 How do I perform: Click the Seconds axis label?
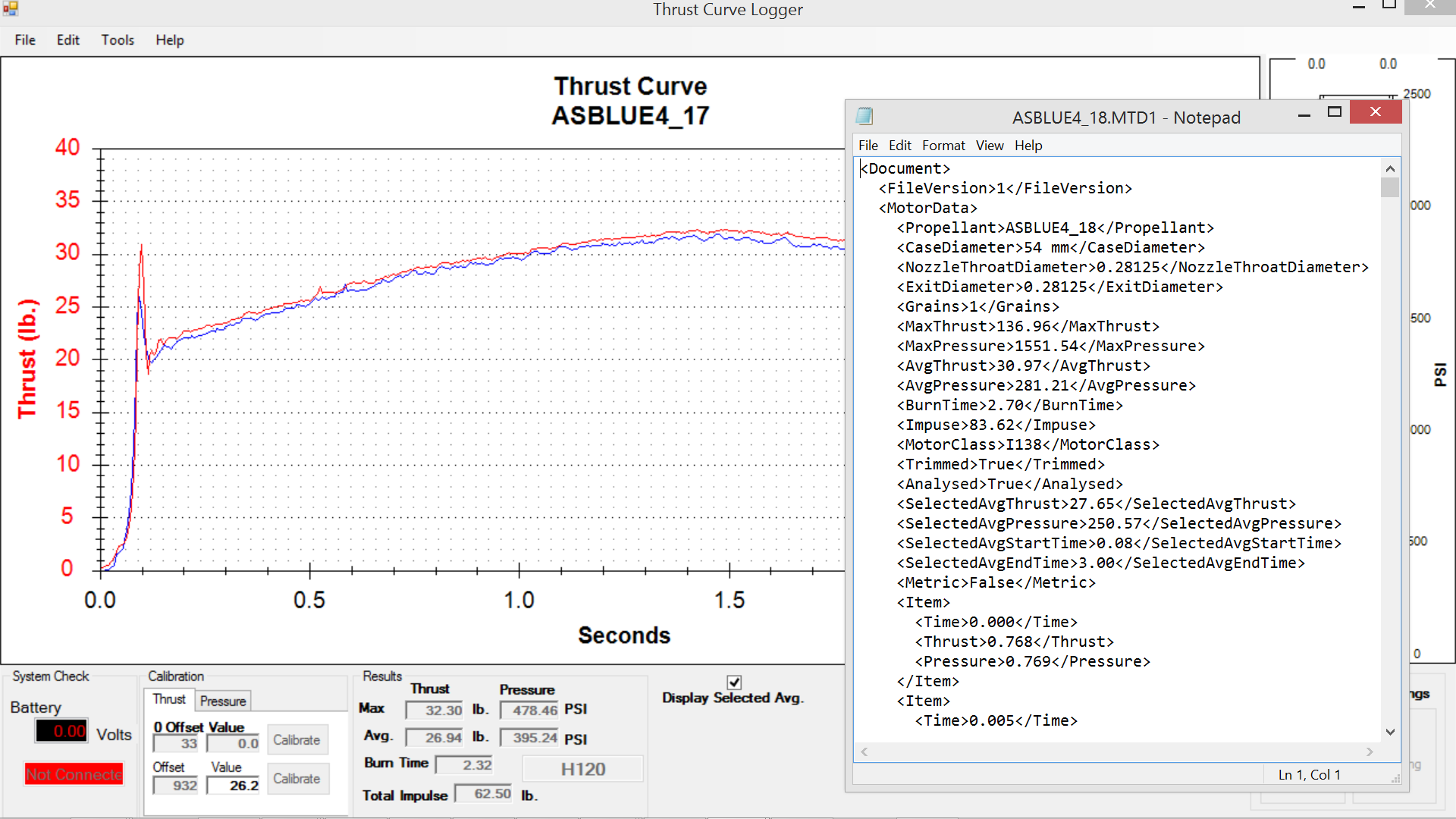pyautogui.click(x=624, y=635)
